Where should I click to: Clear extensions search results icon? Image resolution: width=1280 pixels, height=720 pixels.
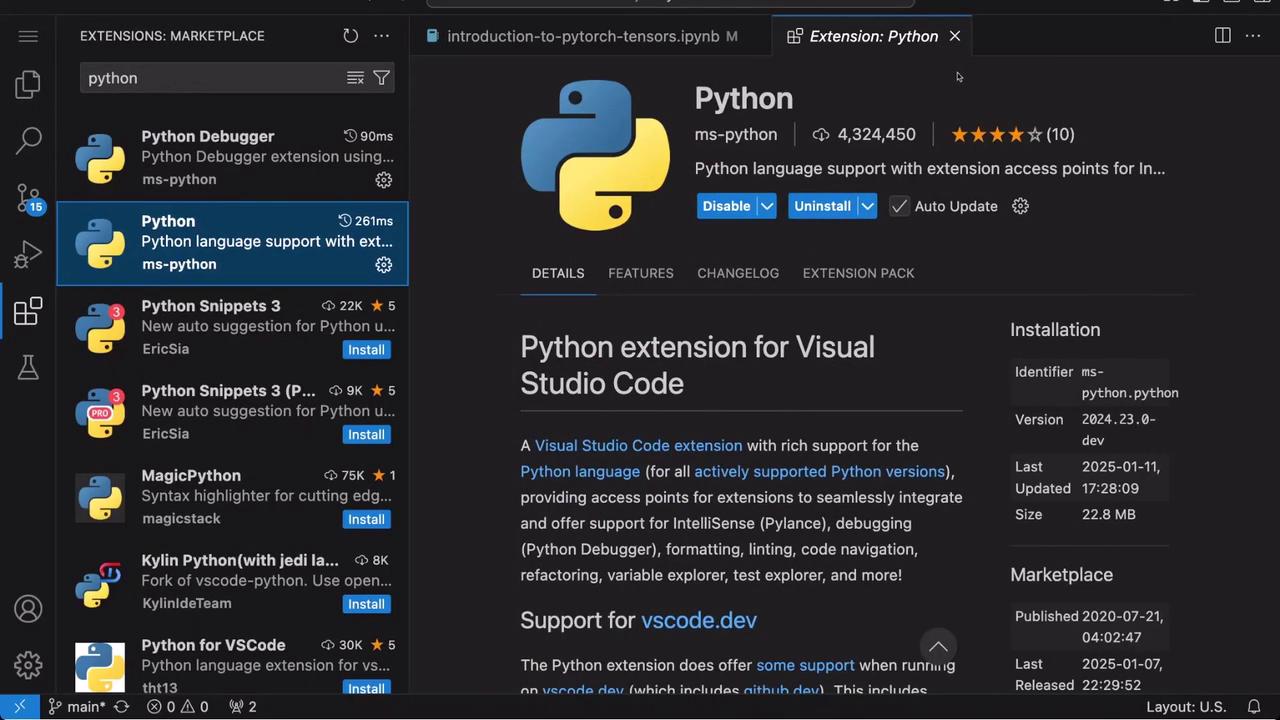click(x=355, y=78)
